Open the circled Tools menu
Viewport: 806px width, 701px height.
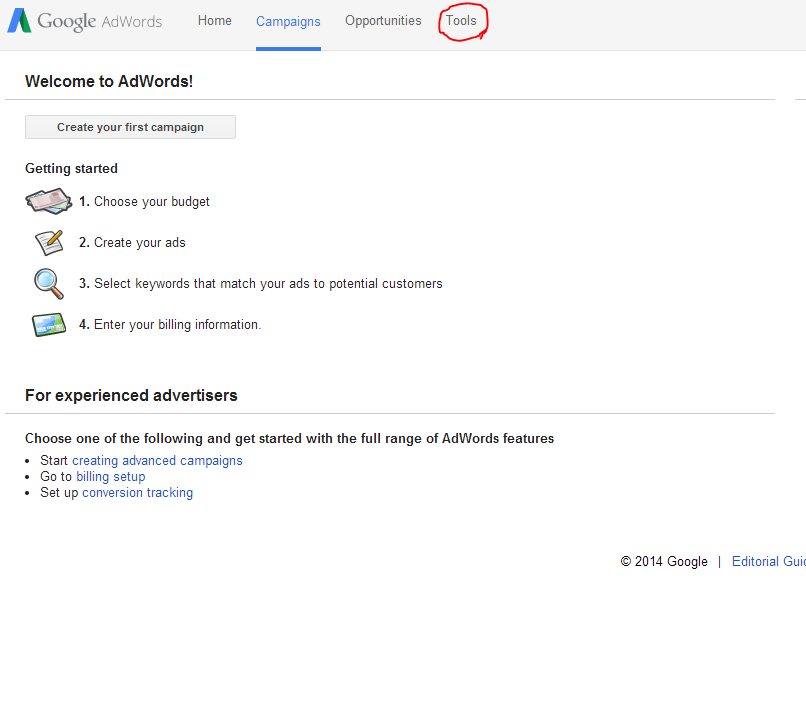click(x=461, y=21)
